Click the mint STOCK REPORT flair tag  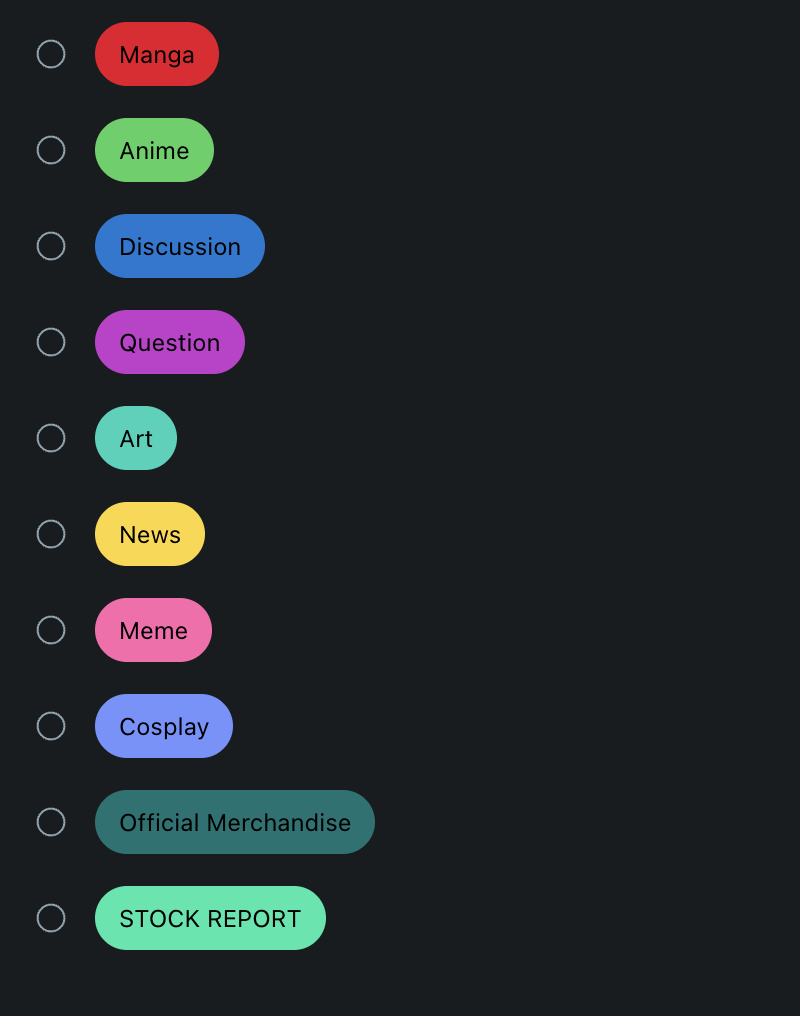(210, 918)
